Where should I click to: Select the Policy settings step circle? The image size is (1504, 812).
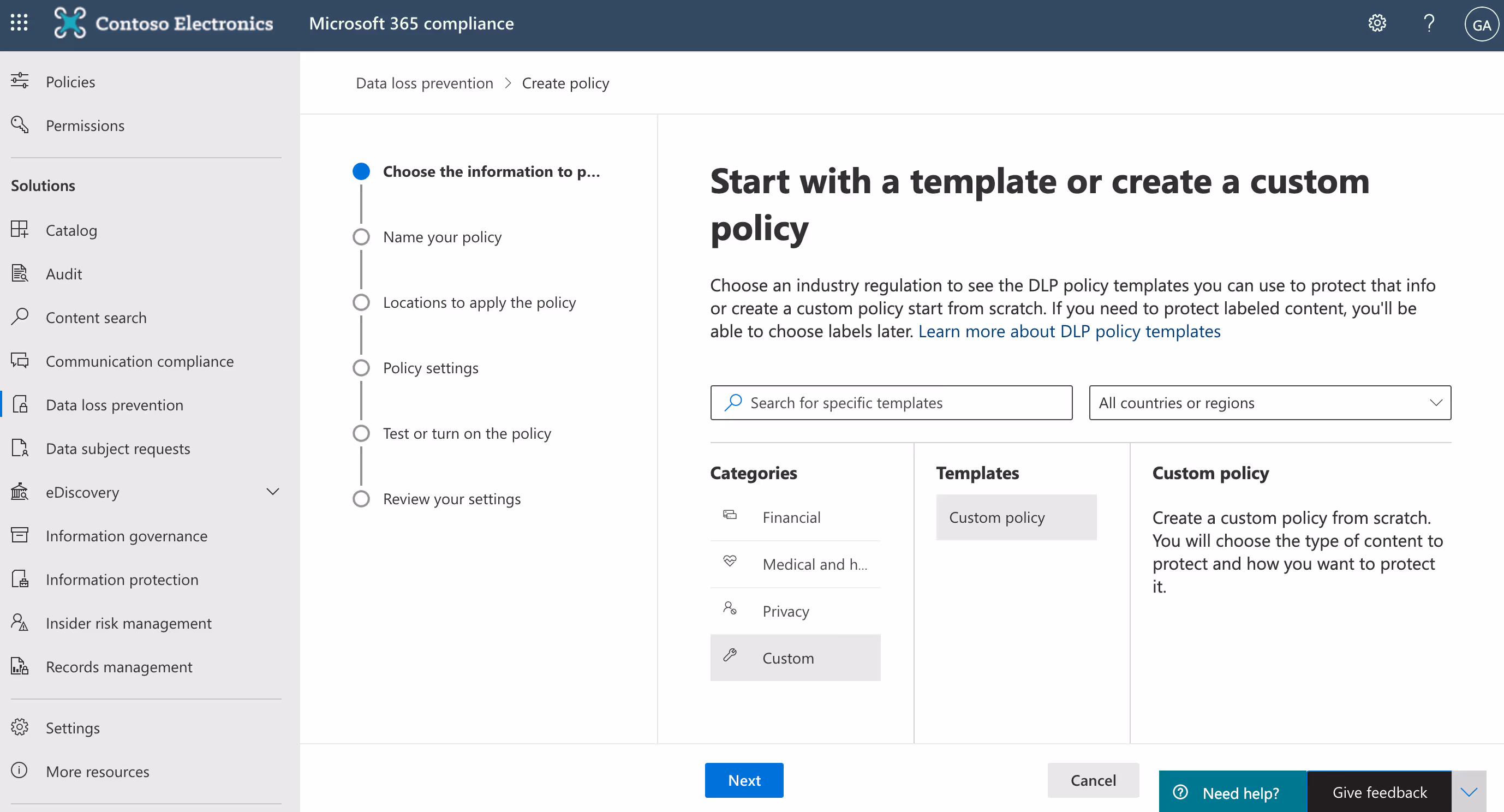pos(361,368)
